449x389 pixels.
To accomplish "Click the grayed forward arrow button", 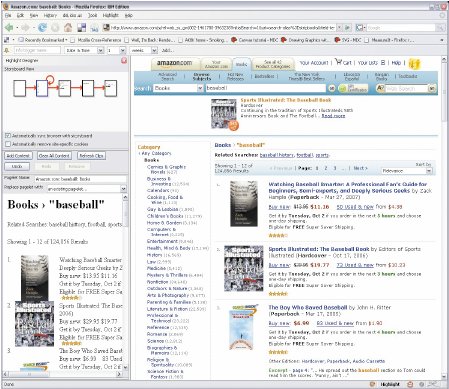I will [x=25, y=28].
